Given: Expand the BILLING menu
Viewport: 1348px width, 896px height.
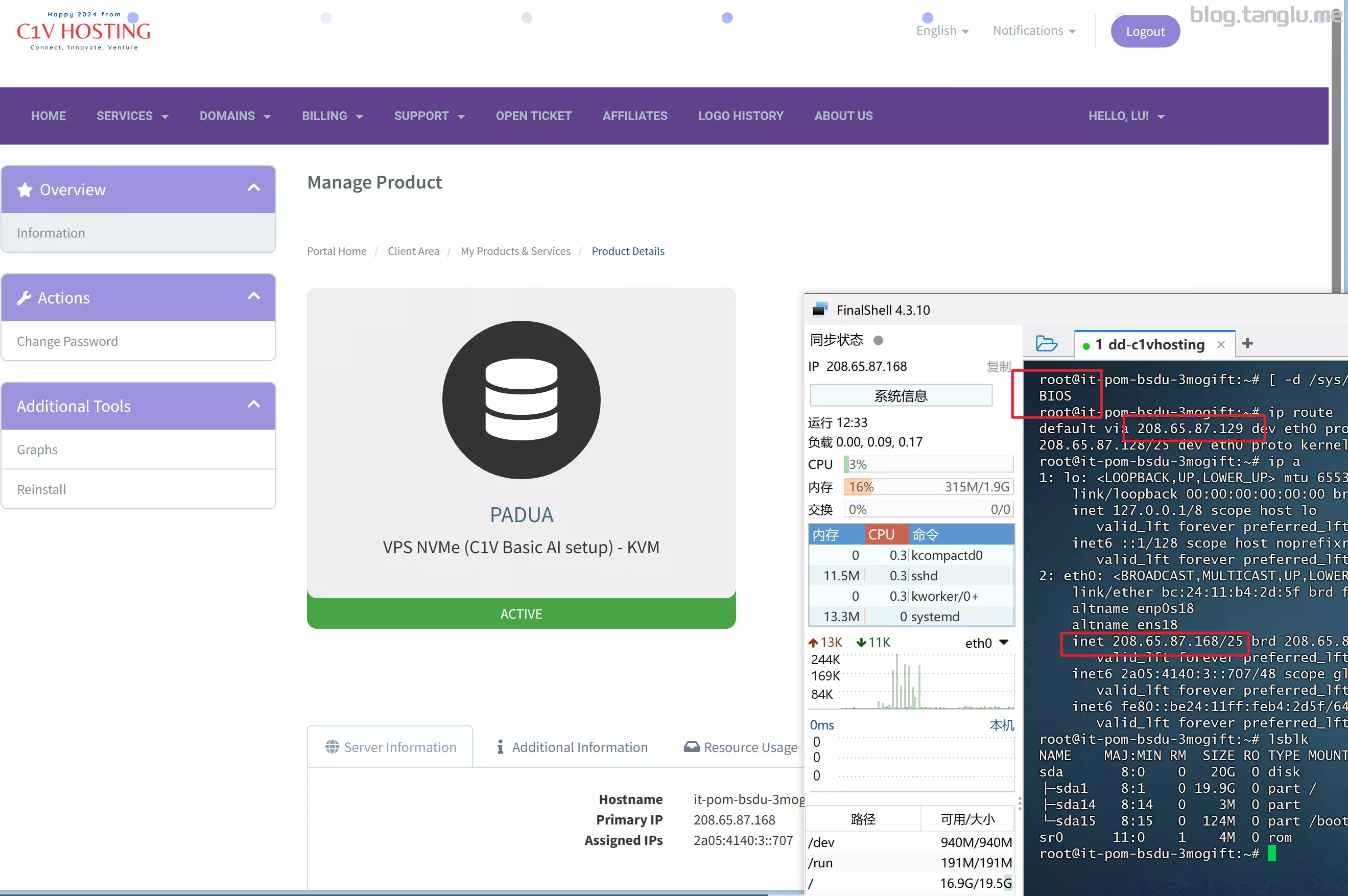Looking at the screenshot, I should coord(333,116).
